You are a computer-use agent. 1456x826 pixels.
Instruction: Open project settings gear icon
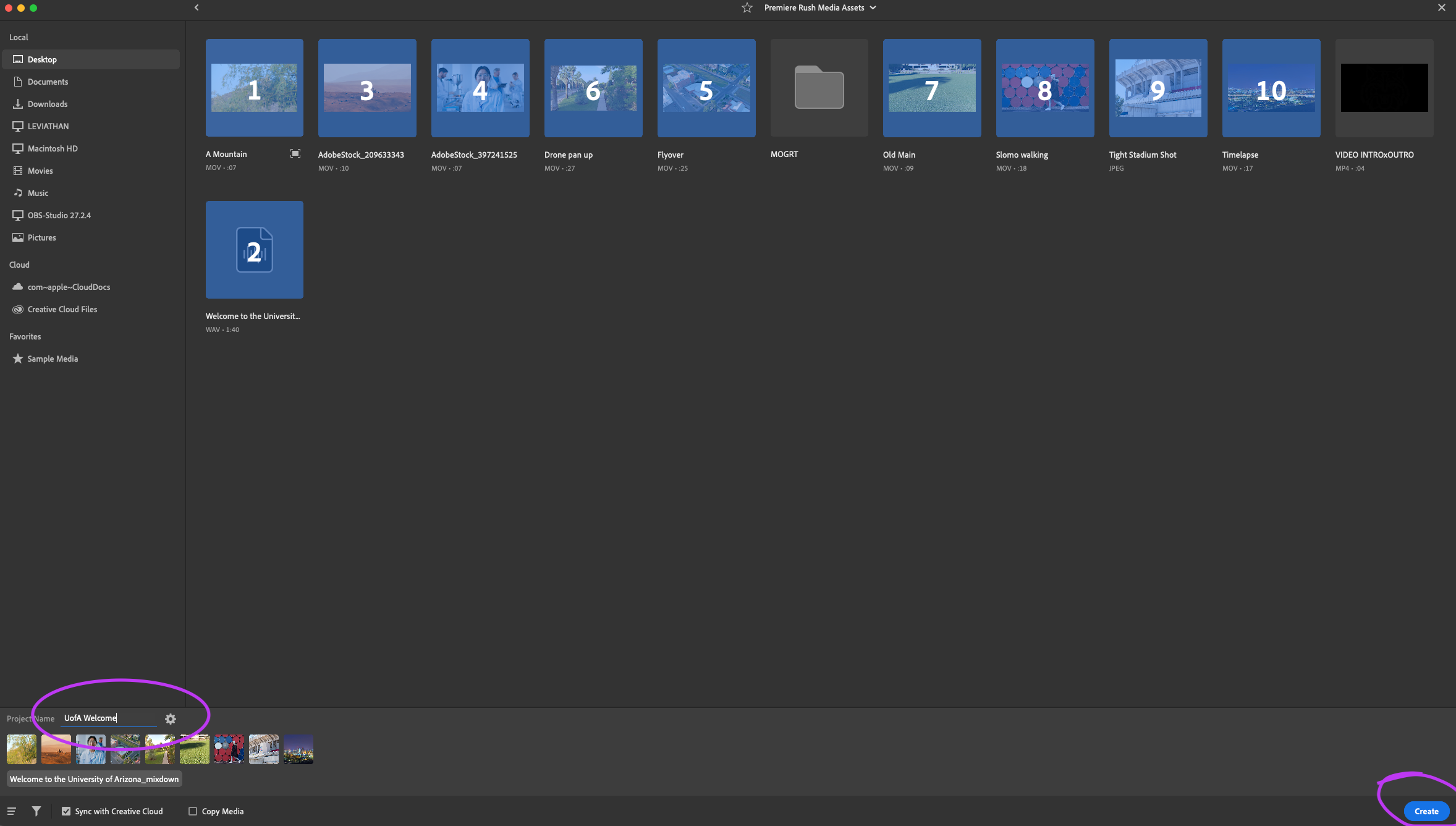pos(171,718)
